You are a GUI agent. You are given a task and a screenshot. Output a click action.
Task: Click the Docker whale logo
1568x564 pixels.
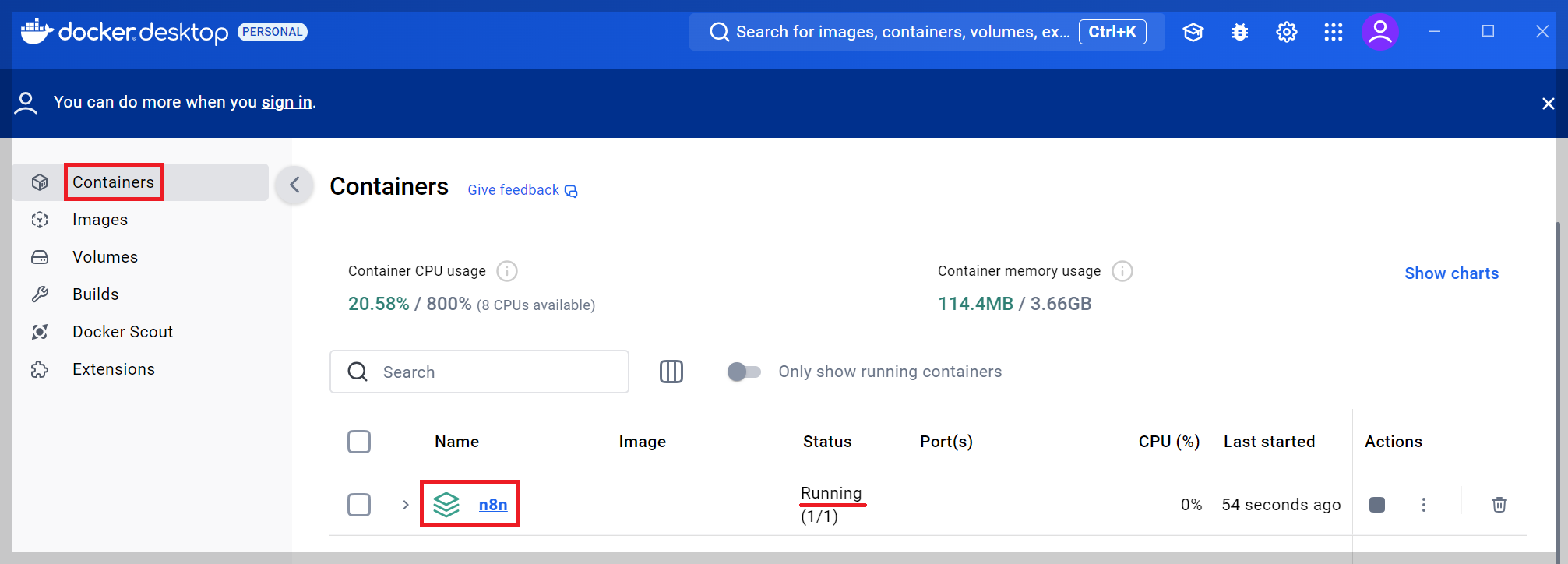pyautogui.click(x=36, y=31)
